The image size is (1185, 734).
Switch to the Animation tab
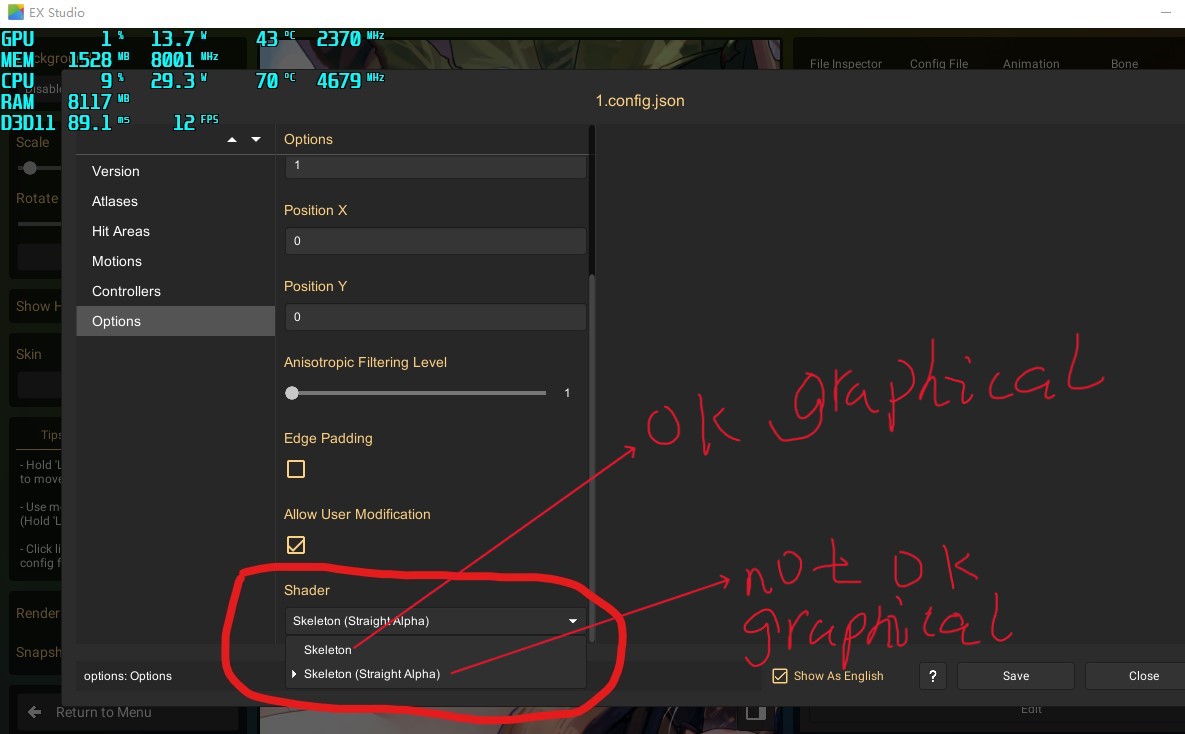pos(1031,64)
